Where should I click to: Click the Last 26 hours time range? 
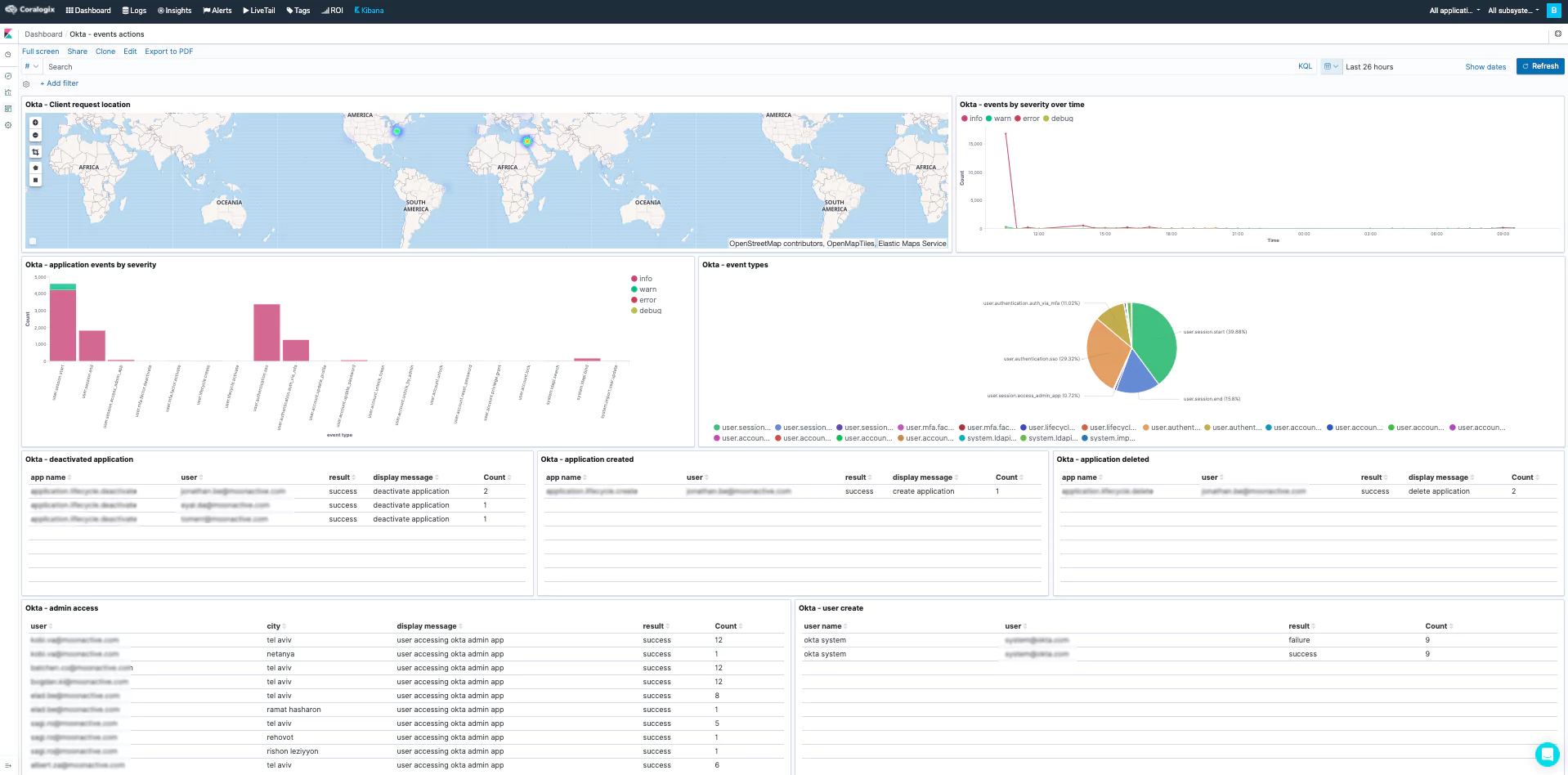1369,67
